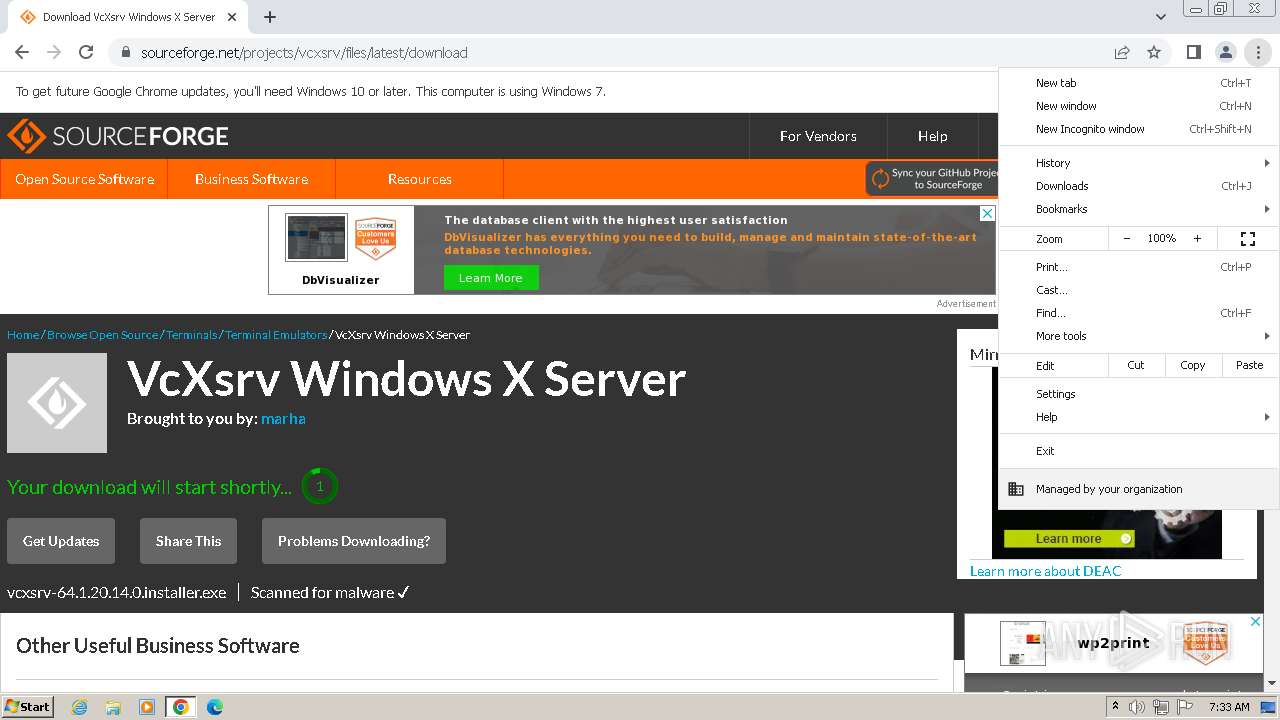
Task: Click the volume speaker tray icon
Action: click(1137, 707)
